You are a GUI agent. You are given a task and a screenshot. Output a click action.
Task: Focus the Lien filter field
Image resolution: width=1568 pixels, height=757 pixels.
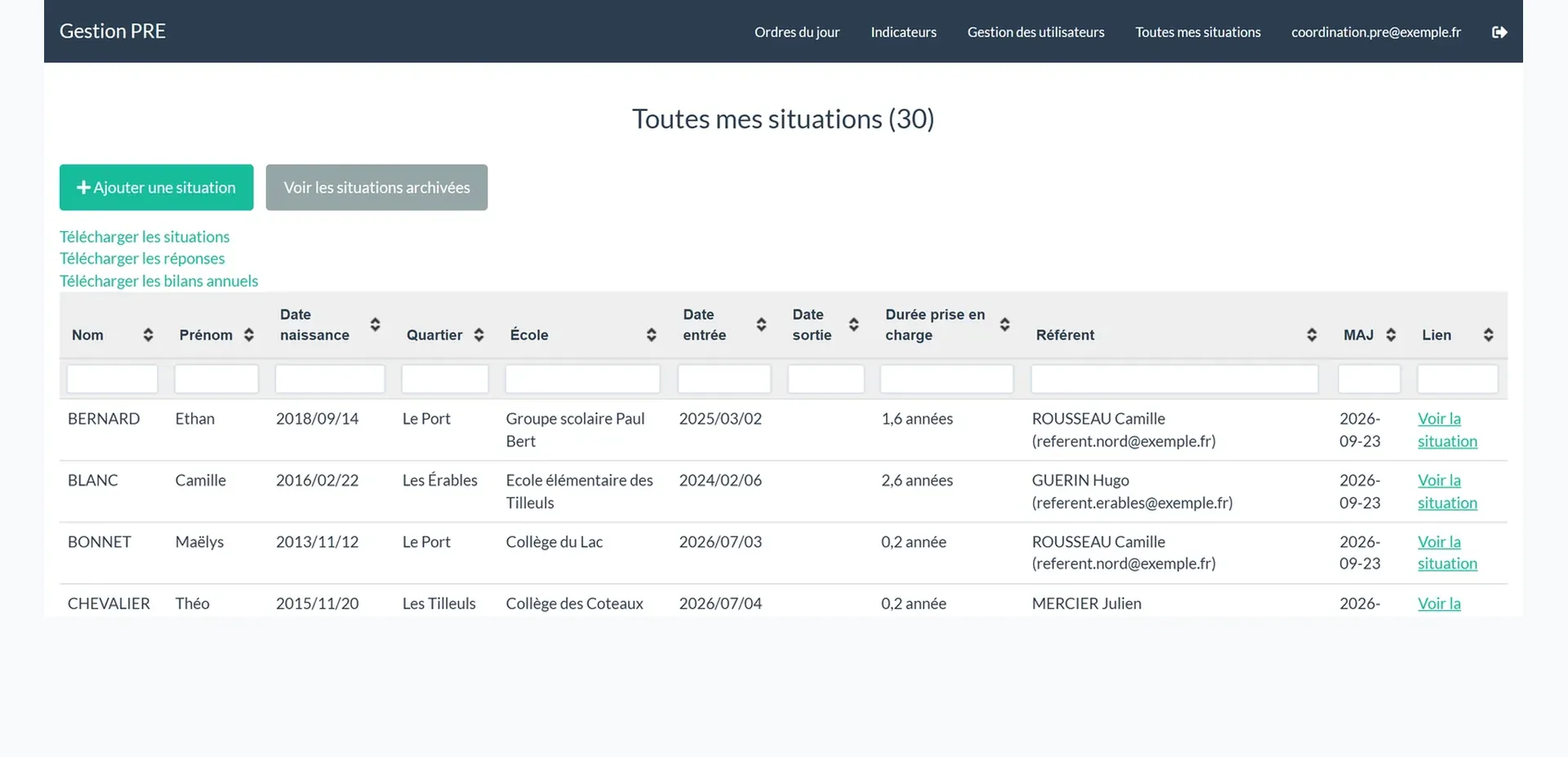(1458, 379)
